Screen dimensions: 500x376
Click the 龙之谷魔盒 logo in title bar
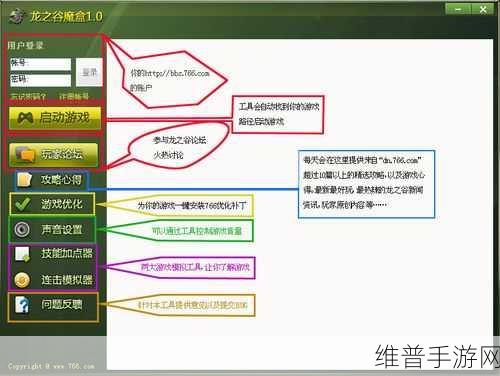pos(17,16)
